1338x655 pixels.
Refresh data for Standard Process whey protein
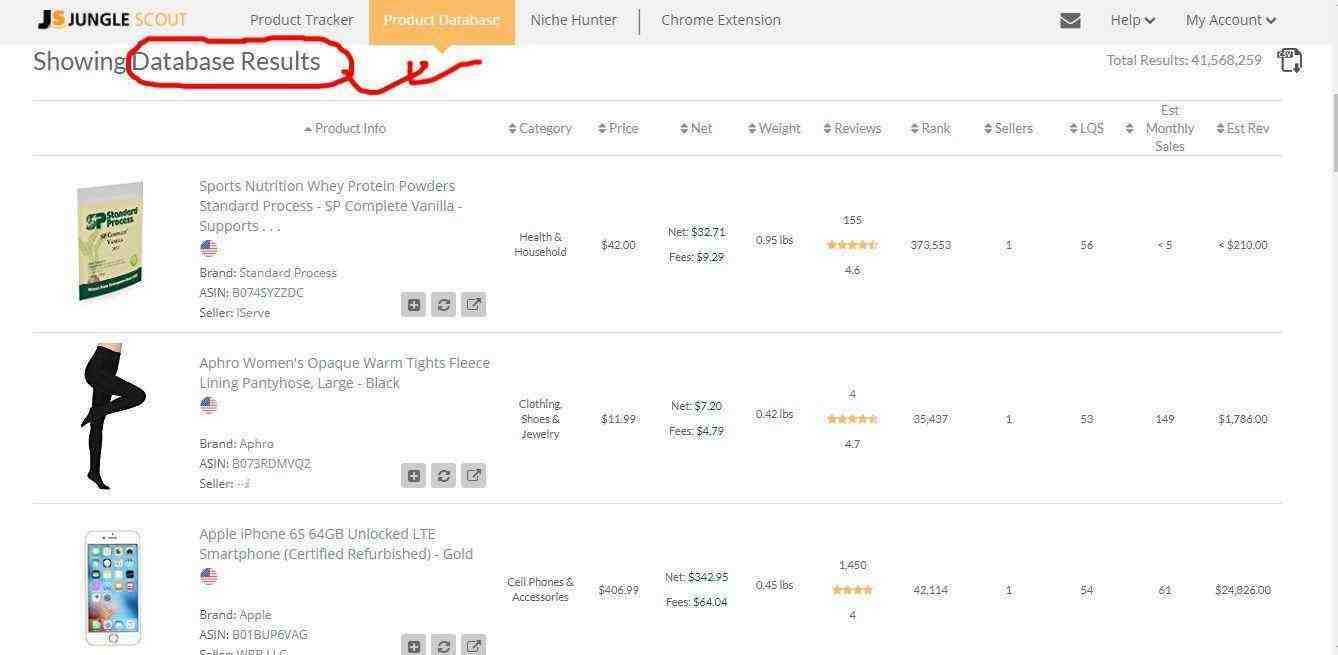point(444,305)
